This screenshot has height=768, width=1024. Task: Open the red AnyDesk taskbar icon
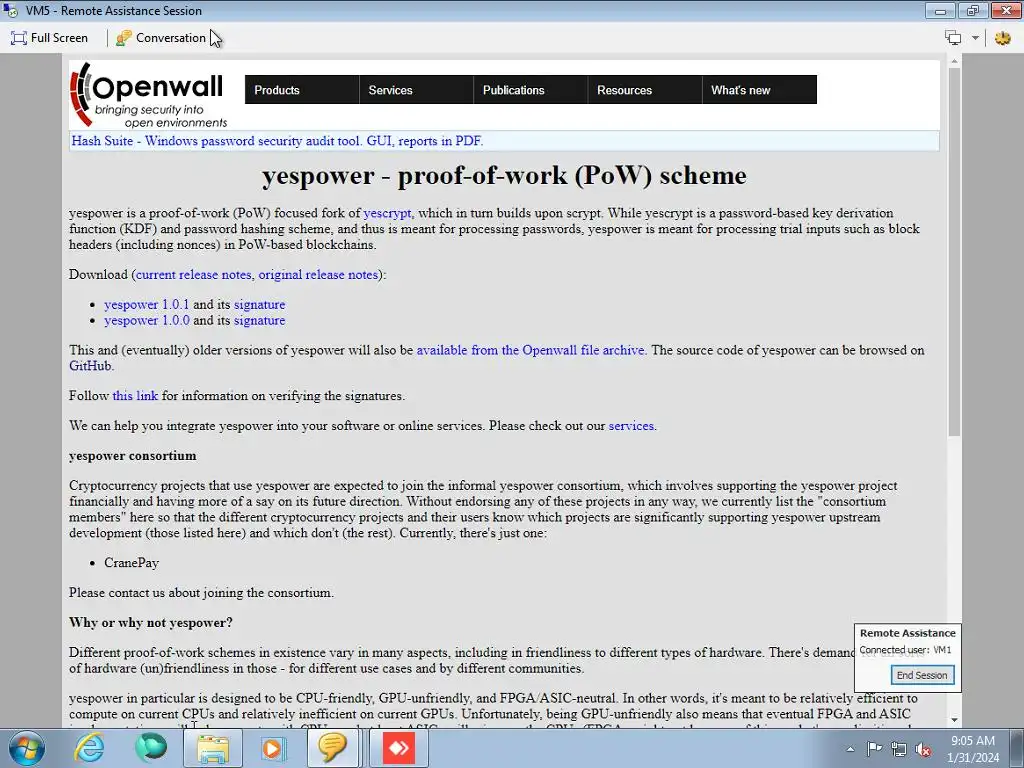click(x=398, y=748)
